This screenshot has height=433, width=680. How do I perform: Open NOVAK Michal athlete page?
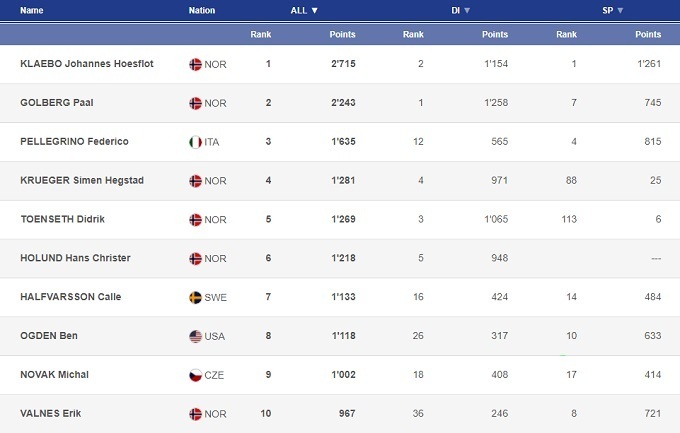tap(54, 375)
